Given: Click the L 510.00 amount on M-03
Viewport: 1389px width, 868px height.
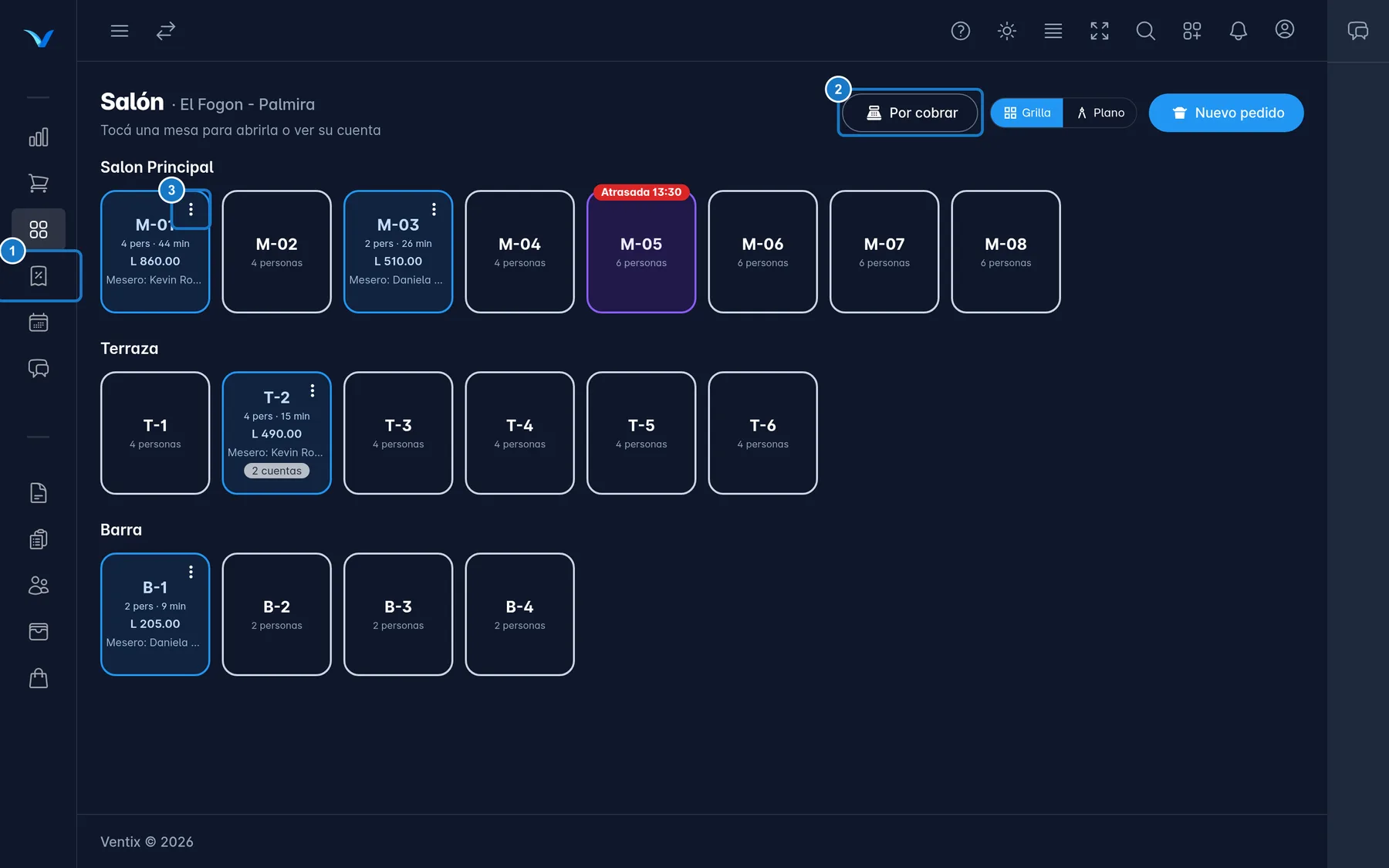Looking at the screenshot, I should click(398, 262).
